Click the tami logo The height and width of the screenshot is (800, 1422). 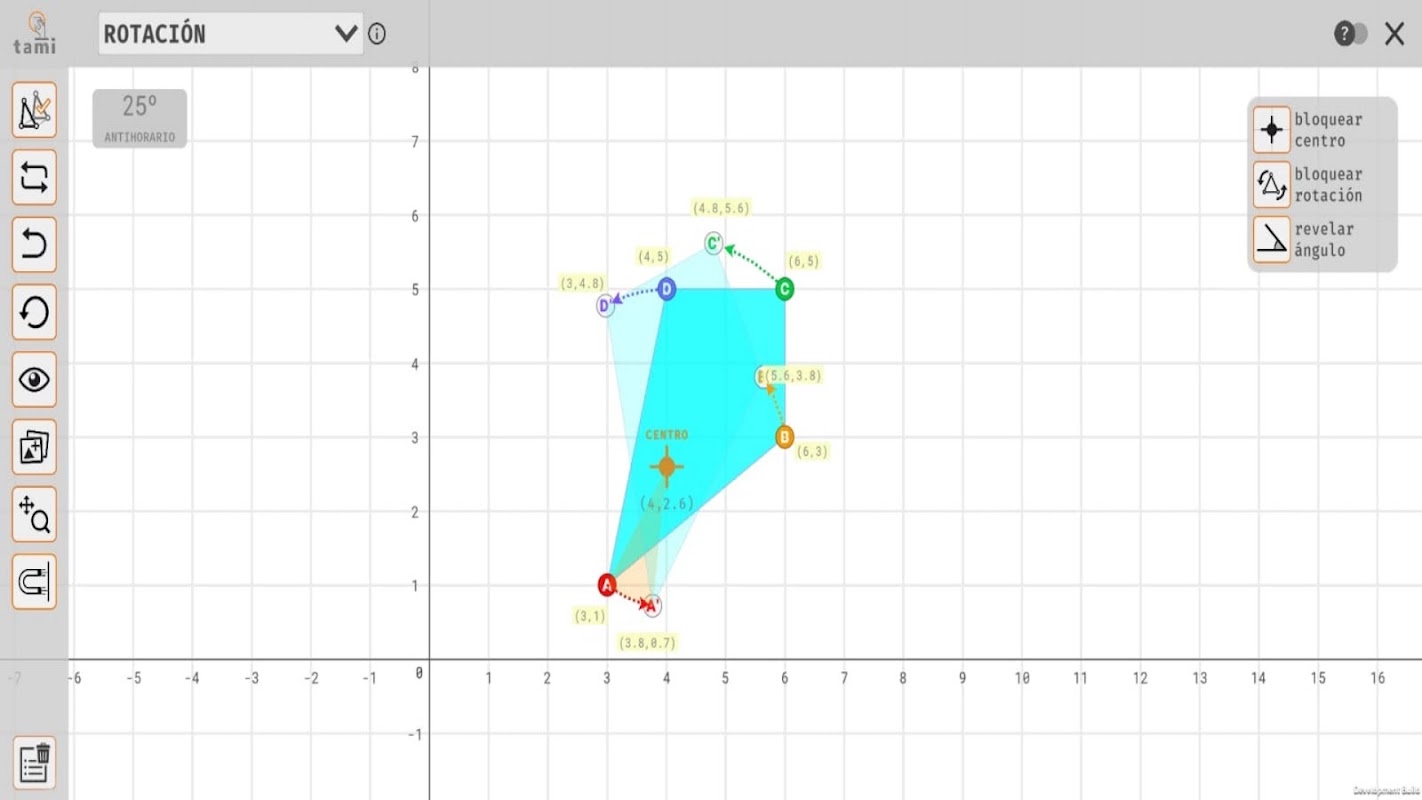[x=34, y=33]
